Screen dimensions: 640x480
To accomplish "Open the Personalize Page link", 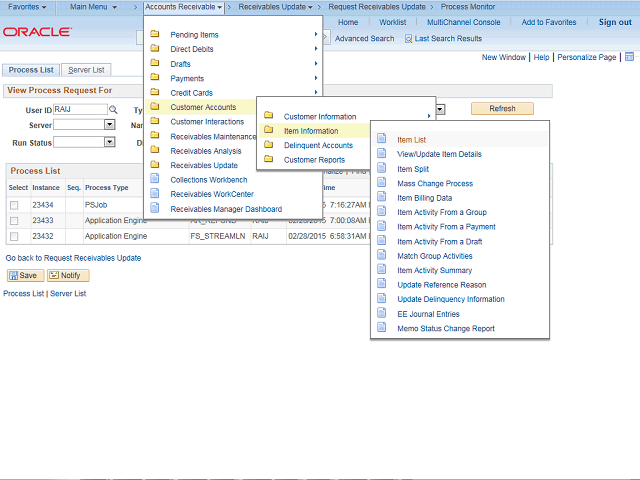I will [587, 58].
